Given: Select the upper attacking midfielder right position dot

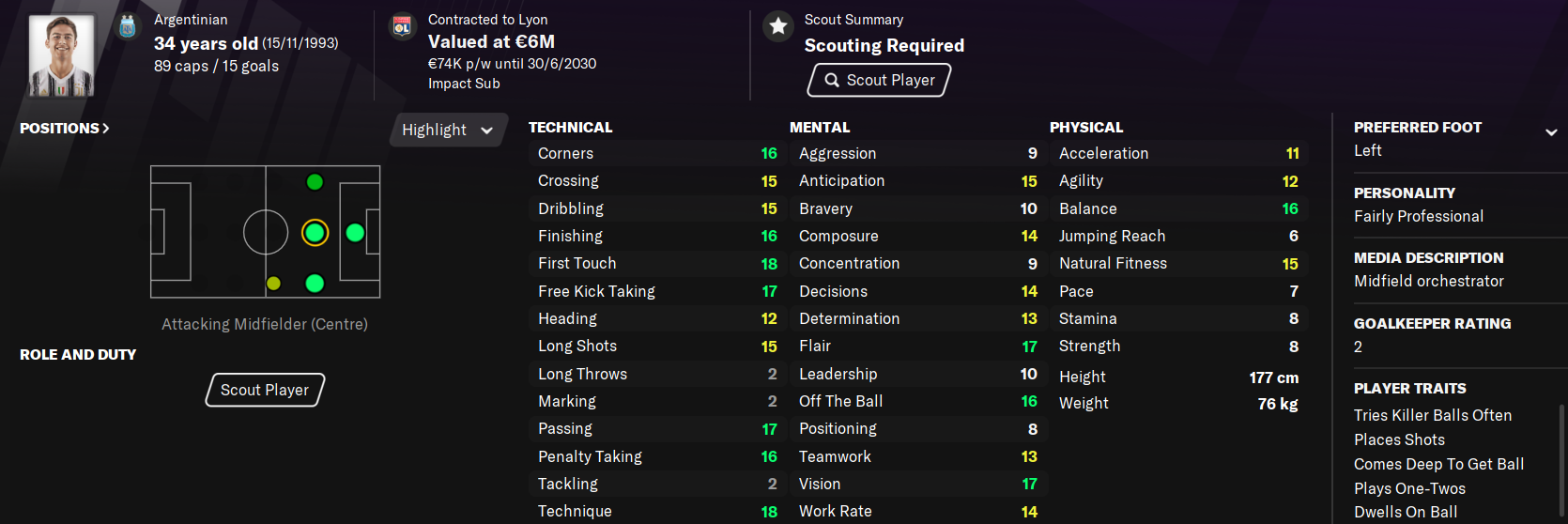Looking at the screenshot, I should [x=315, y=182].
